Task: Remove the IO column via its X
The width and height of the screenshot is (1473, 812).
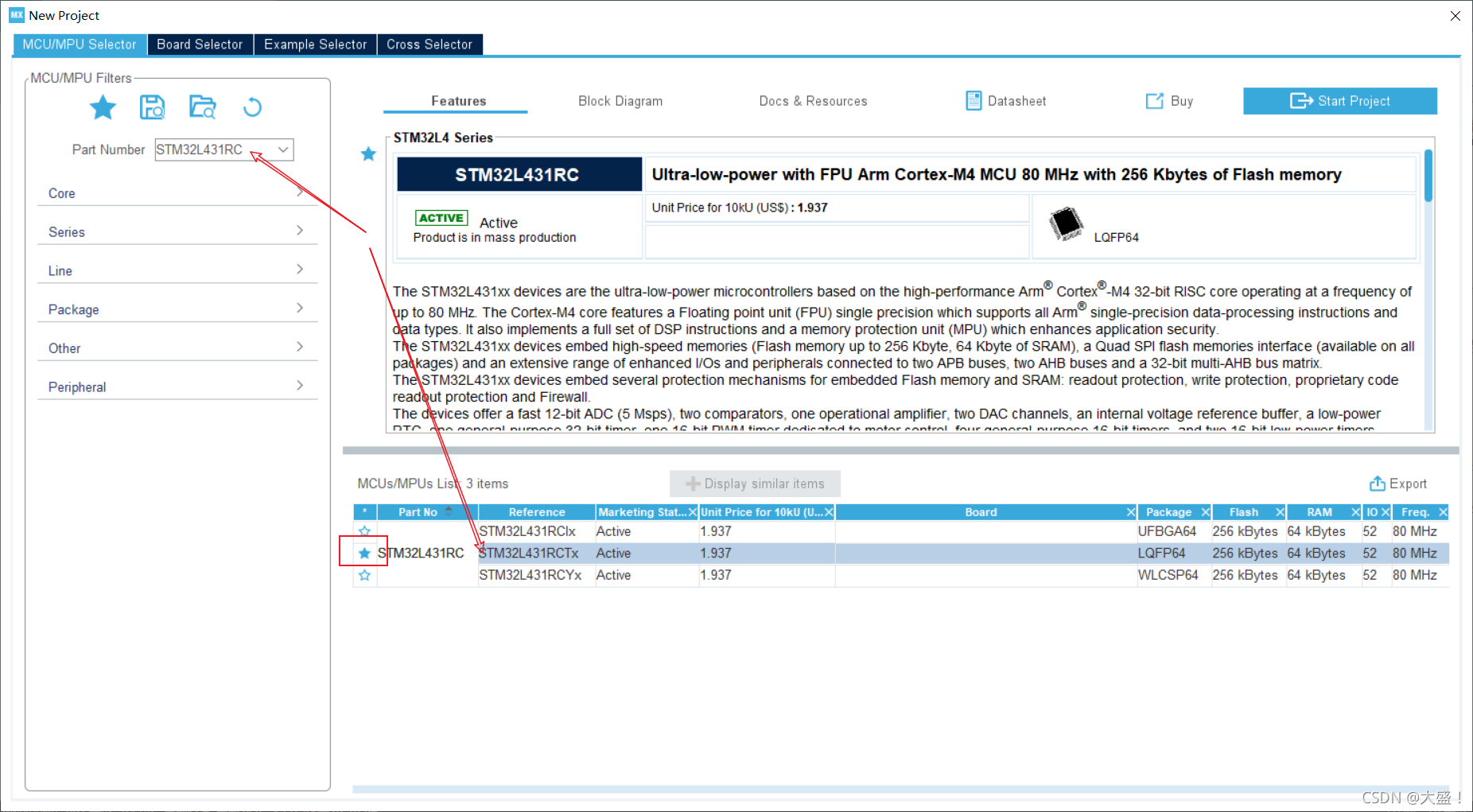Action: tap(1385, 512)
